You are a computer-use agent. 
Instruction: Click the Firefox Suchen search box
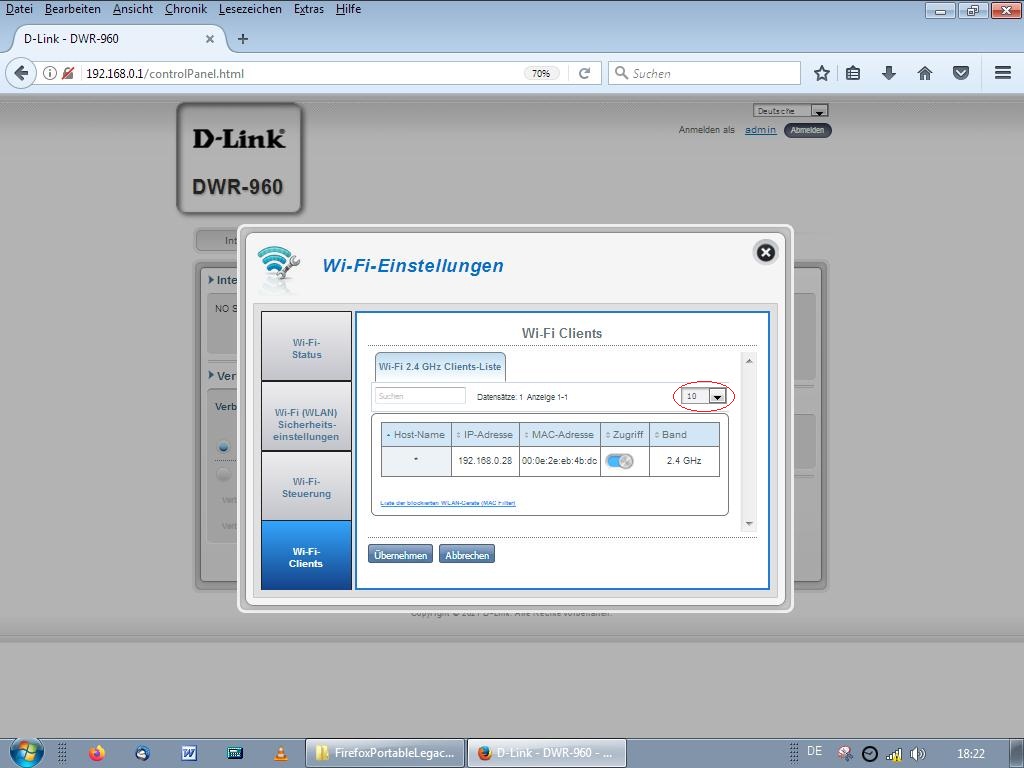click(705, 73)
